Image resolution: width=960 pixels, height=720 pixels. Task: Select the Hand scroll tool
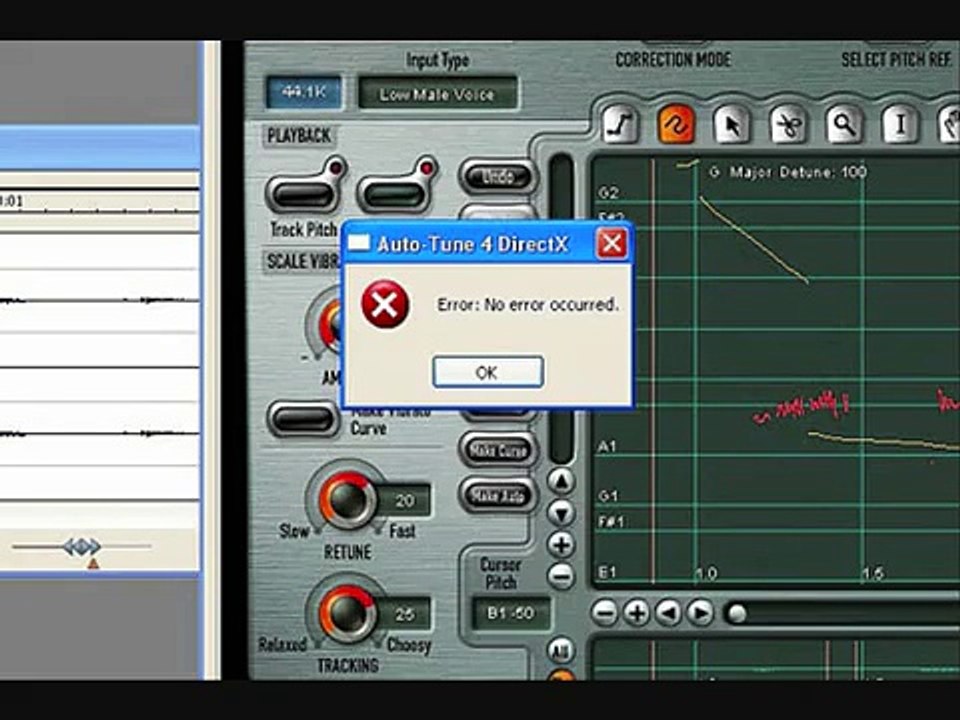click(950, 125)
